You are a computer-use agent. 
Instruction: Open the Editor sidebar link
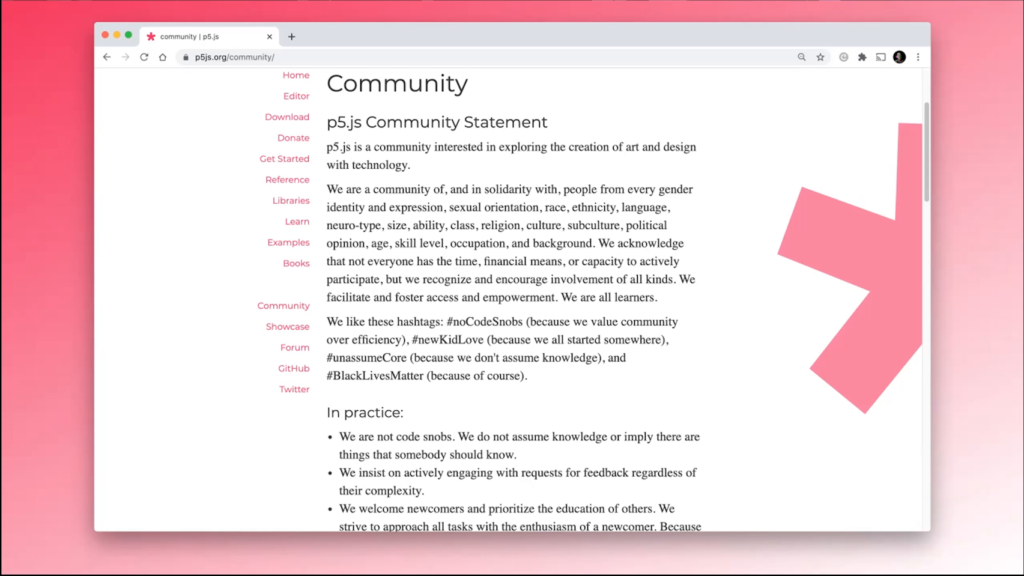(296, 96)
